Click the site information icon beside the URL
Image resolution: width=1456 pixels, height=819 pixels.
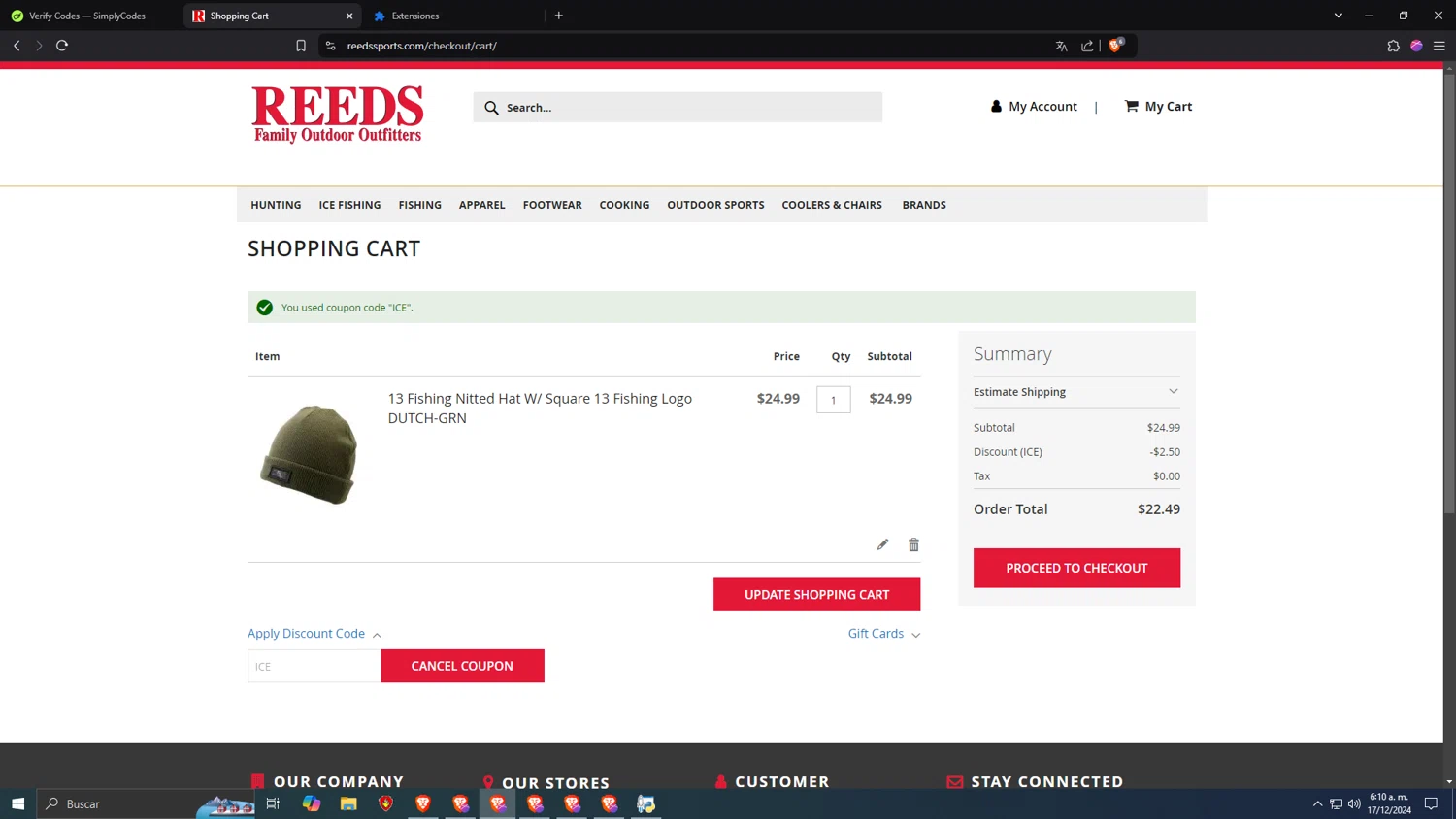tap(330, 46)
